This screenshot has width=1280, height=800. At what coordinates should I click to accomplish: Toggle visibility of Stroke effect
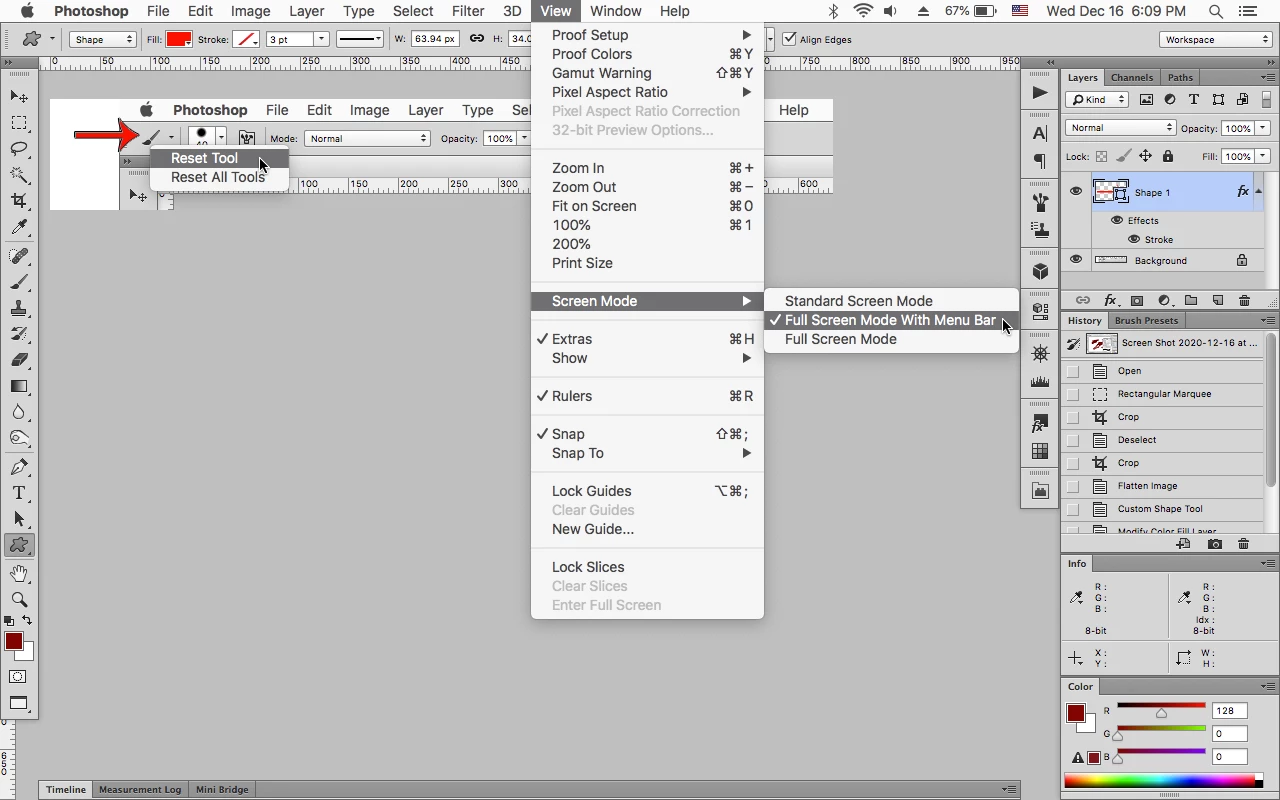click(1134, 239)
